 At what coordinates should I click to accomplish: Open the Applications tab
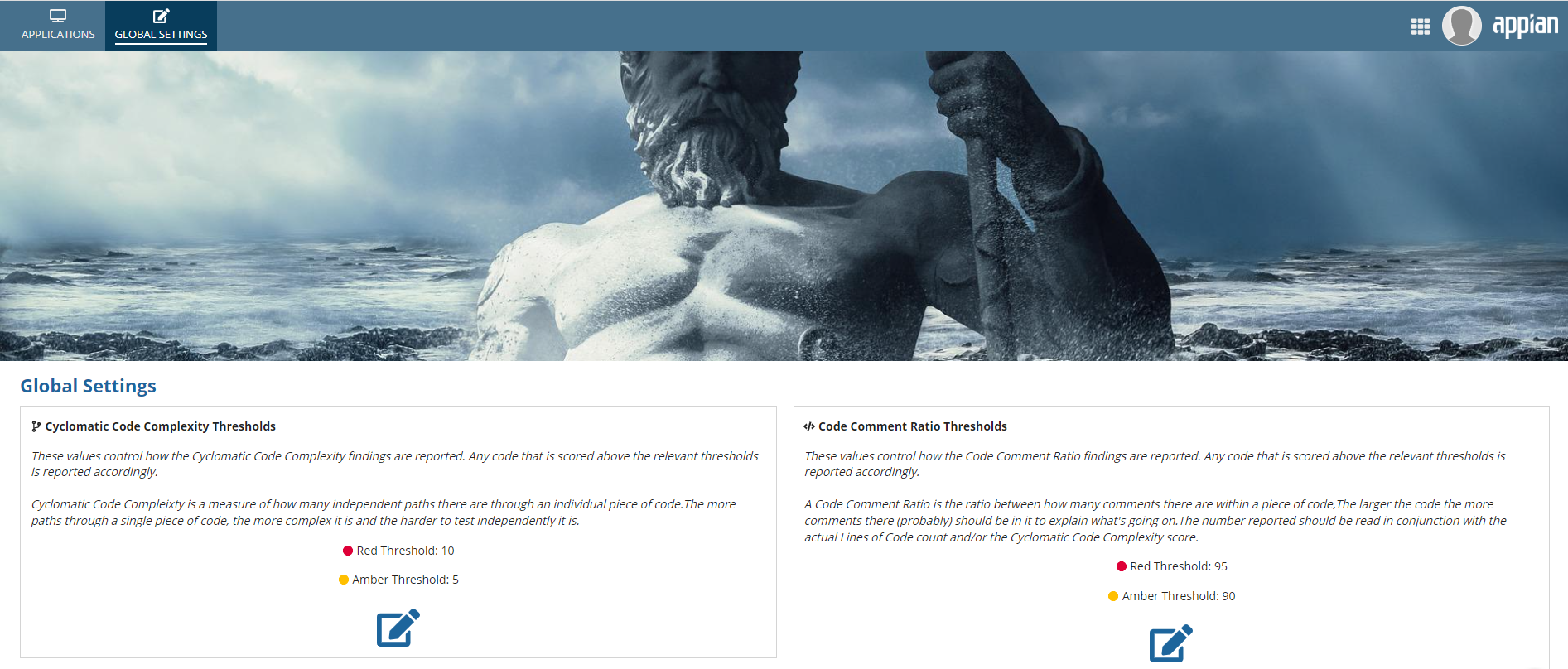coord(58,26)
